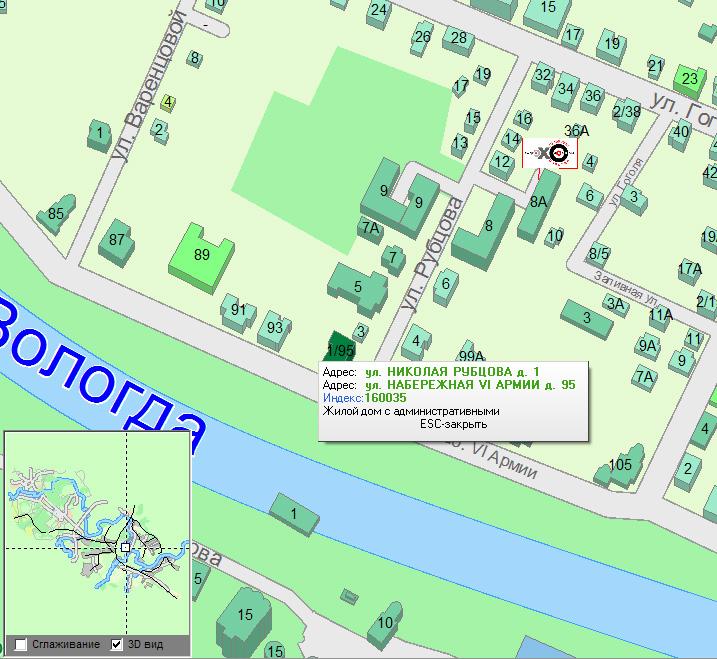Select the bright green building 23

[689, 77]
